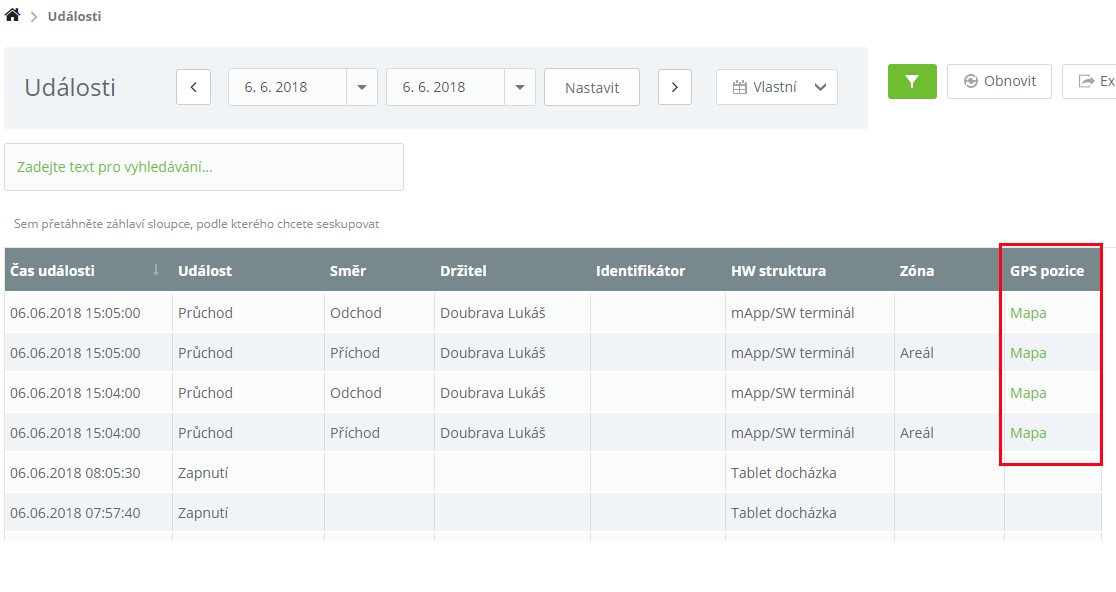Screen dimensions: 1116x592
Task: Click the Události breadcrumb item
Action: point(74,16)
